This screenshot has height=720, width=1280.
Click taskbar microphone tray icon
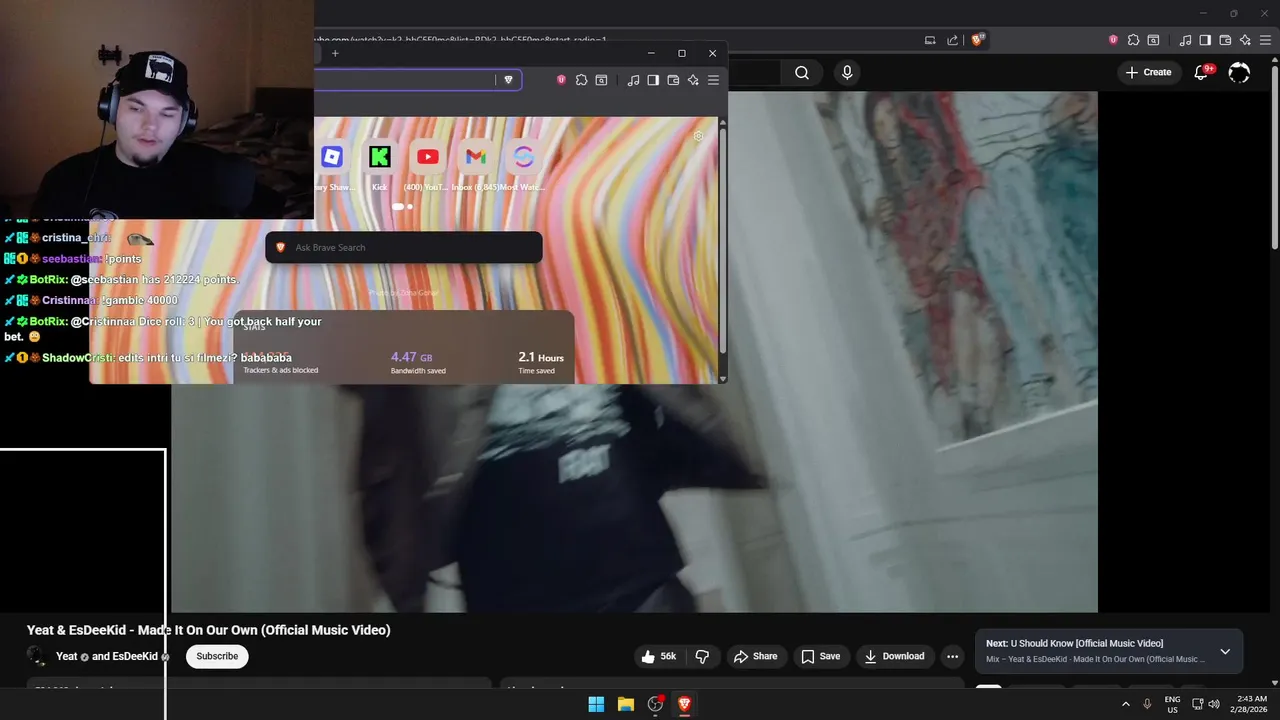tap(1147, 704)
